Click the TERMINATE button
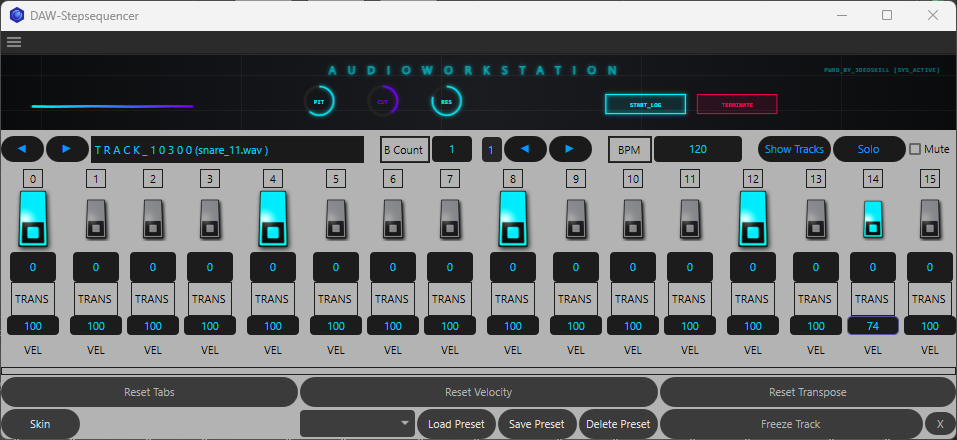The image size is (957, 440). click(x=737, y=104)
